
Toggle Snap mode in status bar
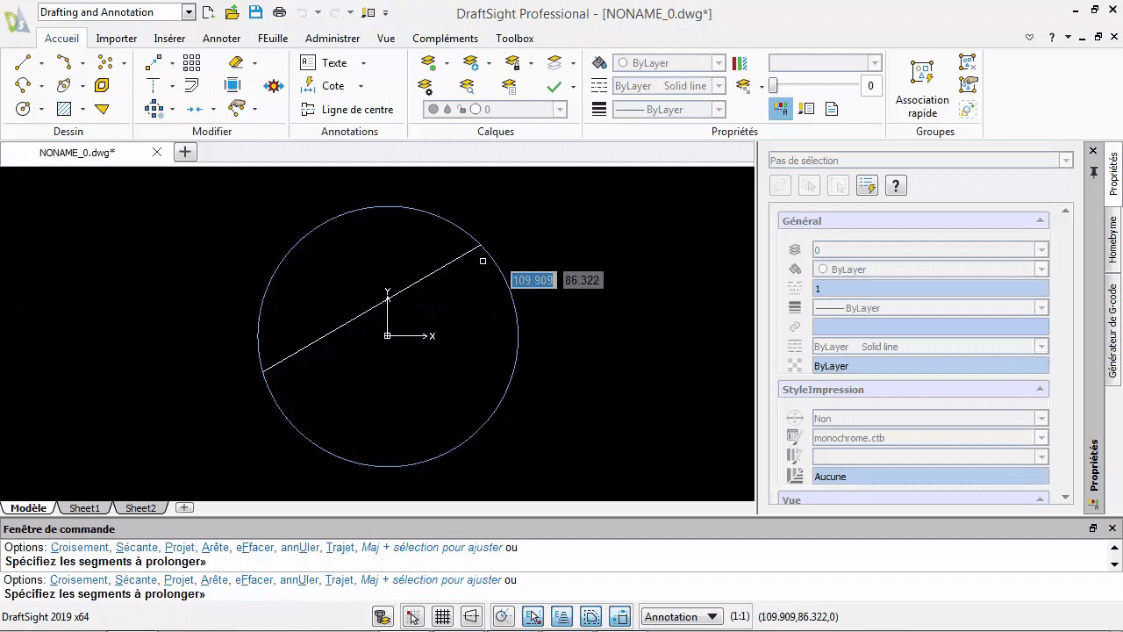[x=413, y=616]
